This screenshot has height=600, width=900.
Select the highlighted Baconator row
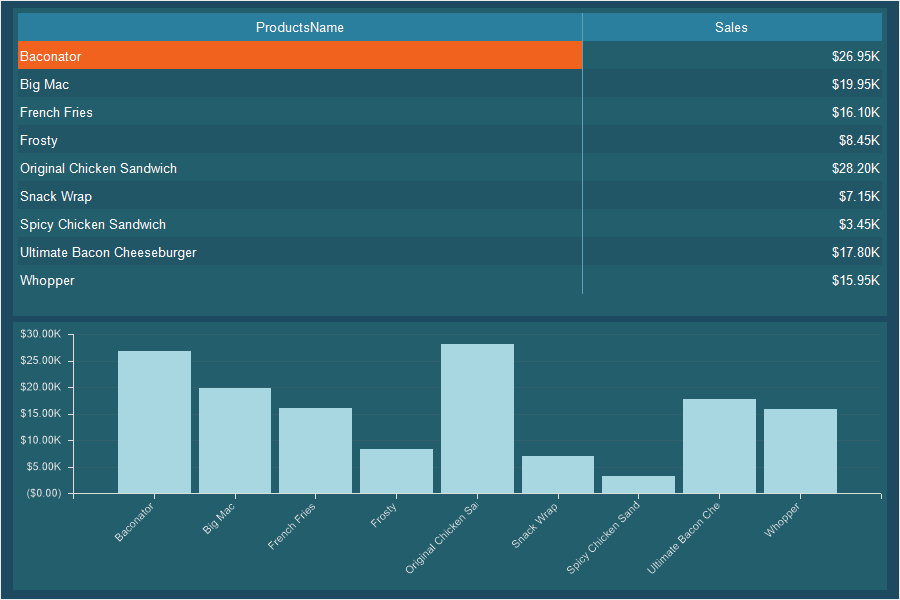click(300, 57)
